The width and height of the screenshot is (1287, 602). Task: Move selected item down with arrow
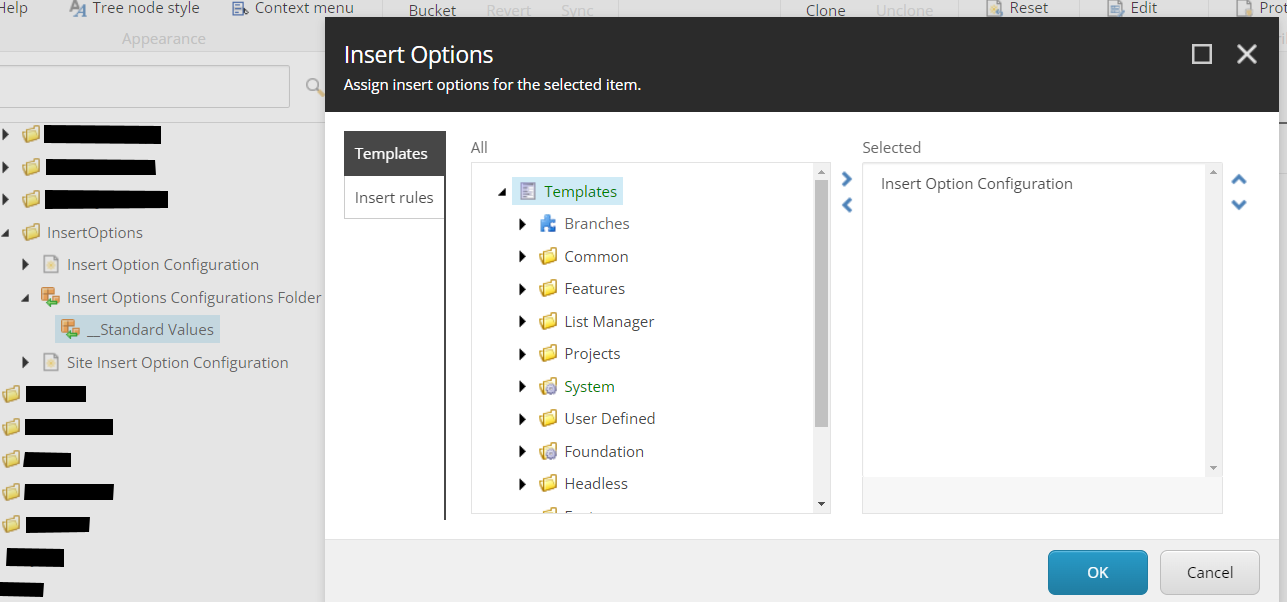(1239, 205)
